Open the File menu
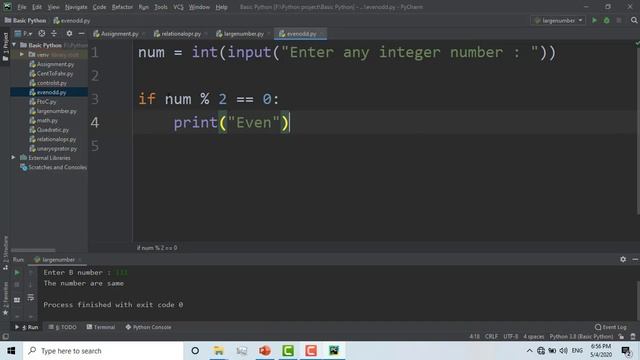The image size is (640, 360). click(22, 7)
